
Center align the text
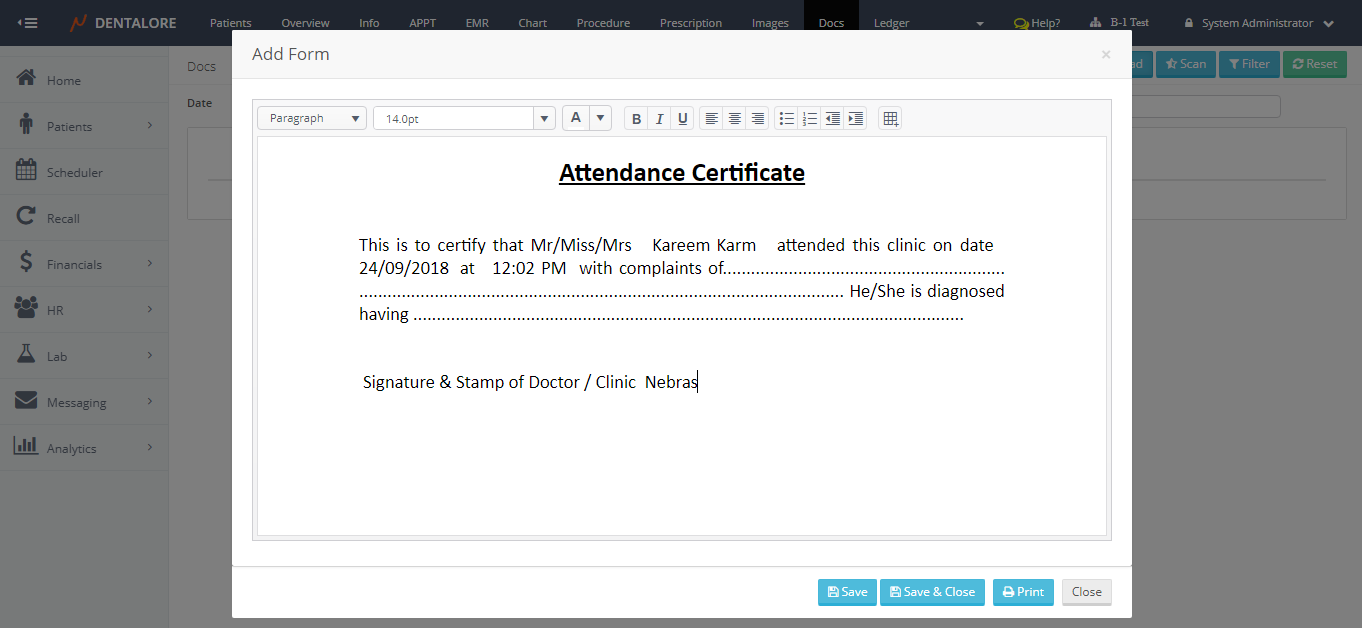(734, 119)
